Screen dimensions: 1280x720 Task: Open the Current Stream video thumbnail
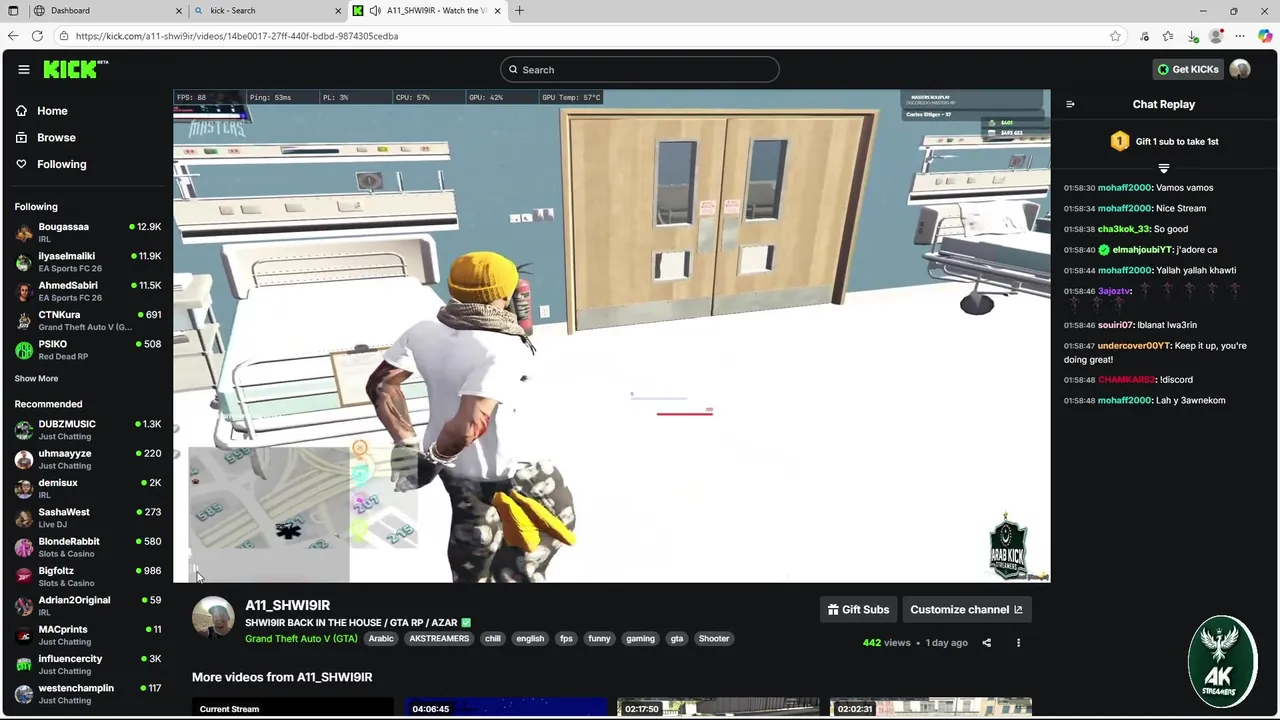pyautogui.click(x=293, y=707)
